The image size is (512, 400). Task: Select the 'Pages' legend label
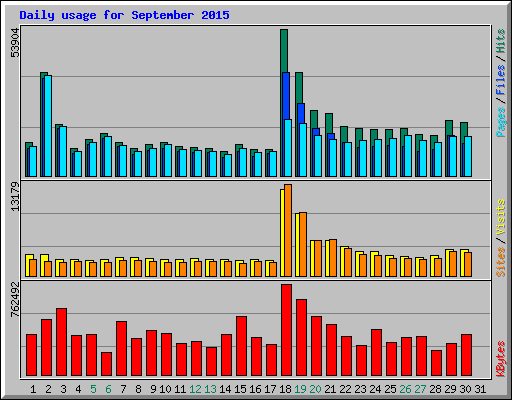[500, 122]
